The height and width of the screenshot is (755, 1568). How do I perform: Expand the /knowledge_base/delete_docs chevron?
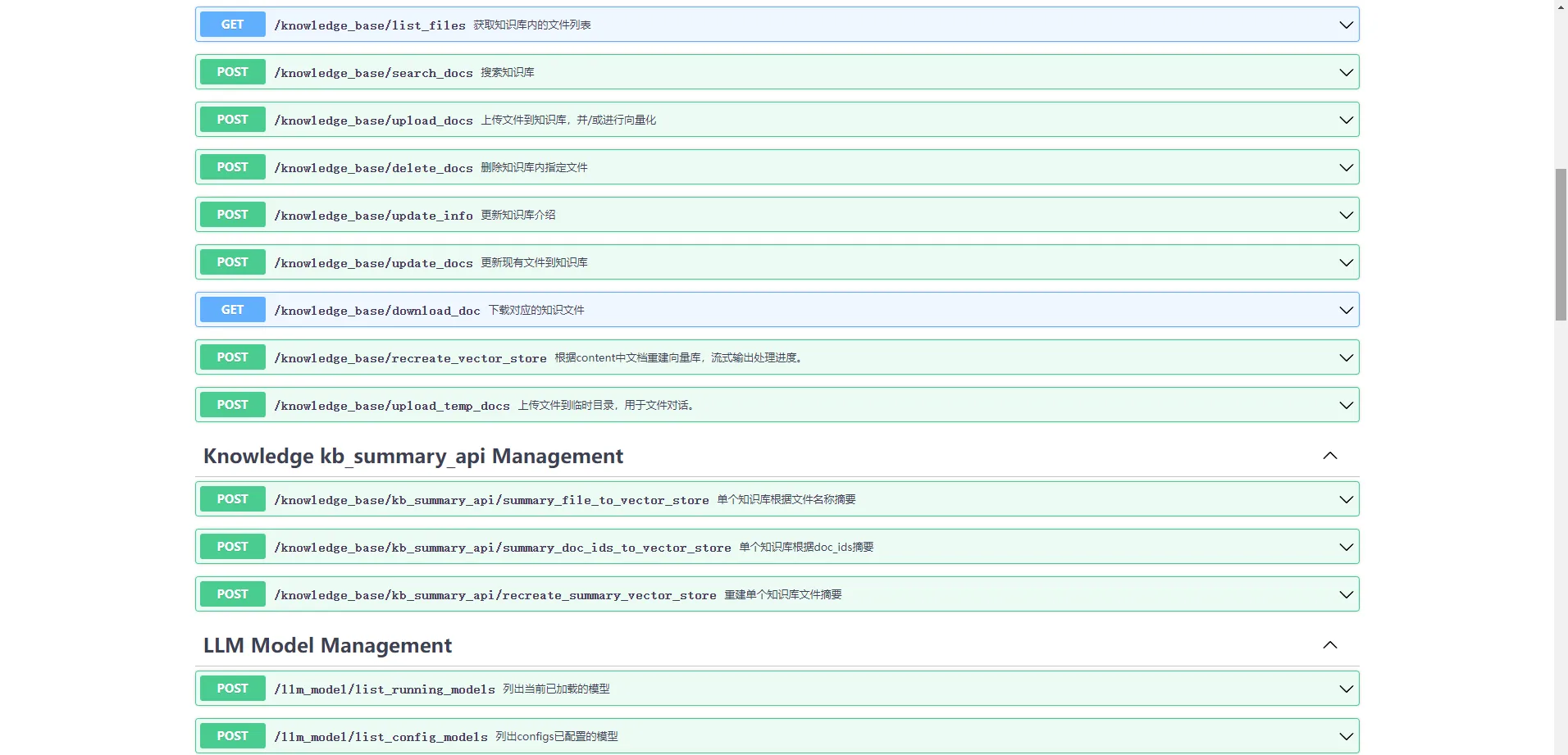[1346, 167]
